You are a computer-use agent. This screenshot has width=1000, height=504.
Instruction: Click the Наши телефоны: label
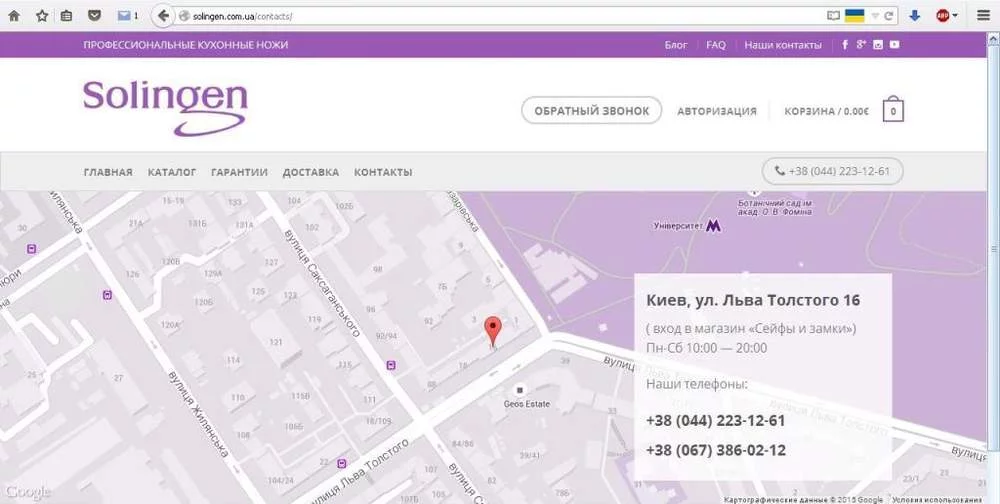coord(697,384)
